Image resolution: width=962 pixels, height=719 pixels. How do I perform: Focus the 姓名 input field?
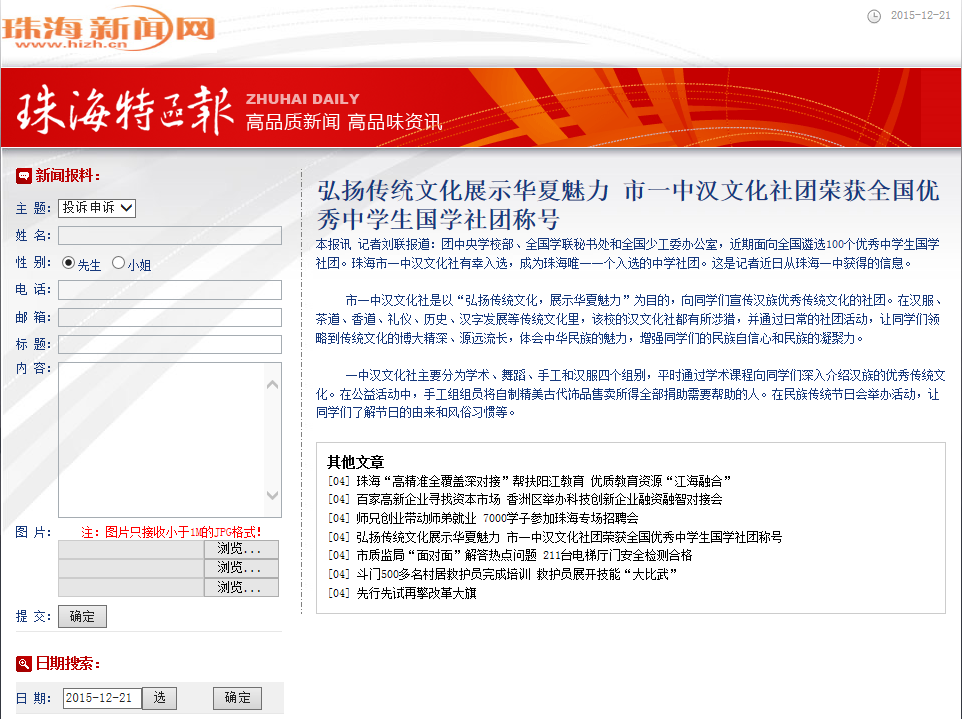click(x=170, y=236)
